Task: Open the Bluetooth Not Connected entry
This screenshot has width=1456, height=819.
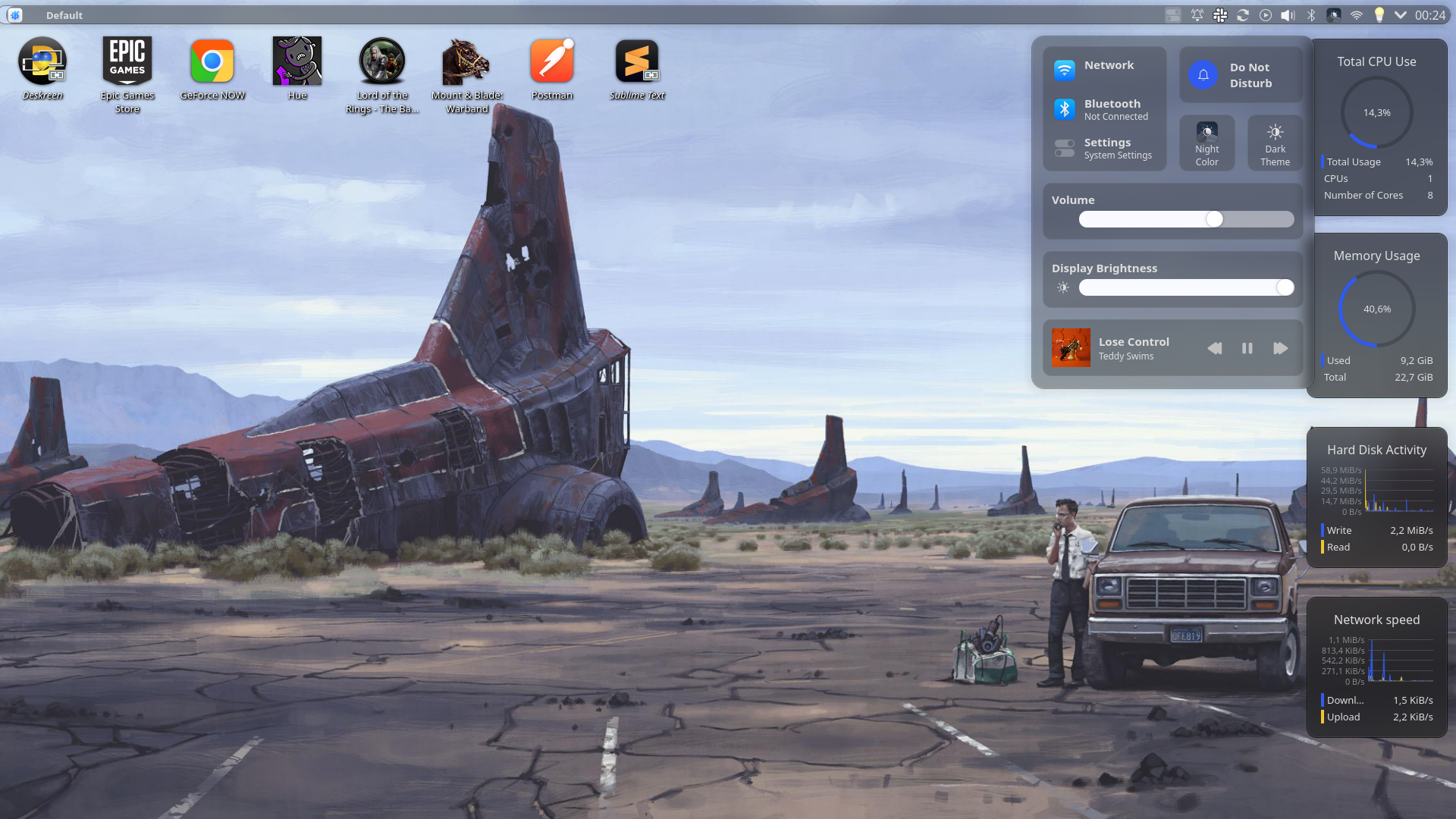Action: 1104,109
